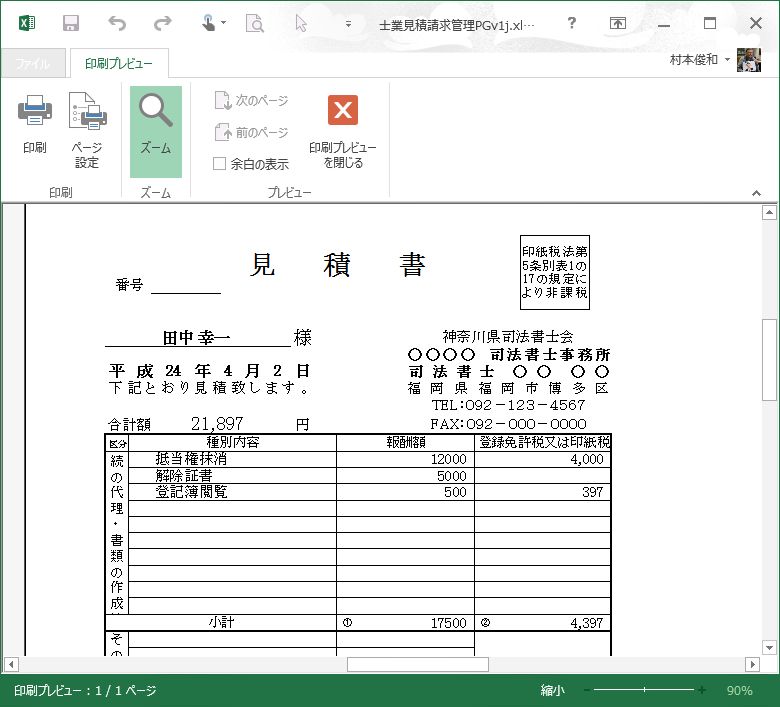Image resolution: width=780 pixels, height=707 pixels.
Task: Click the date 平成24年4月2日
Action: [x=209, y=371]
